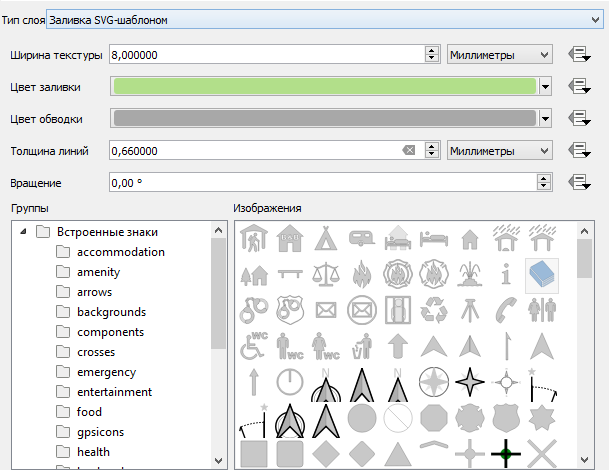Select the camping tent SVG symbol
The width and height of the screenshot is (609, 470).
pyautogui.click(x=325, y=238)
